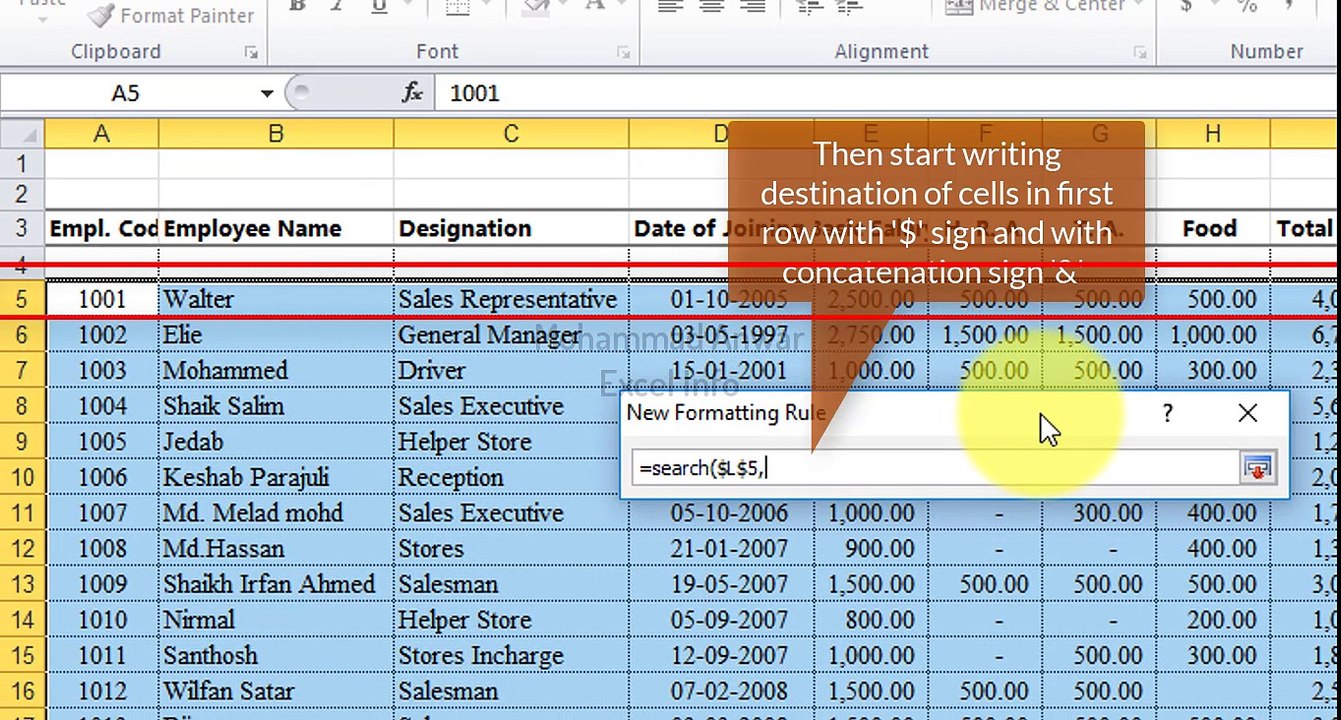This screenshot has height=720, width=1341.
Task: Click the 'Empl. Cod' header cell
Action: tap(102, 228)
